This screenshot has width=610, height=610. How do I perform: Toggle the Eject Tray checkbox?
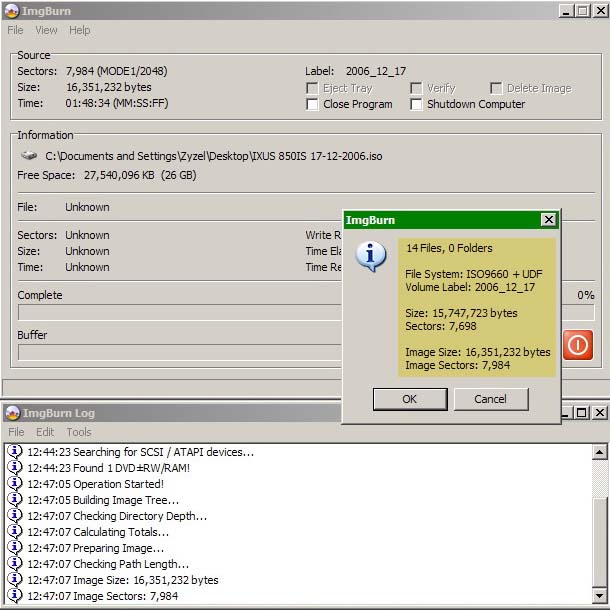pos(312,88)
